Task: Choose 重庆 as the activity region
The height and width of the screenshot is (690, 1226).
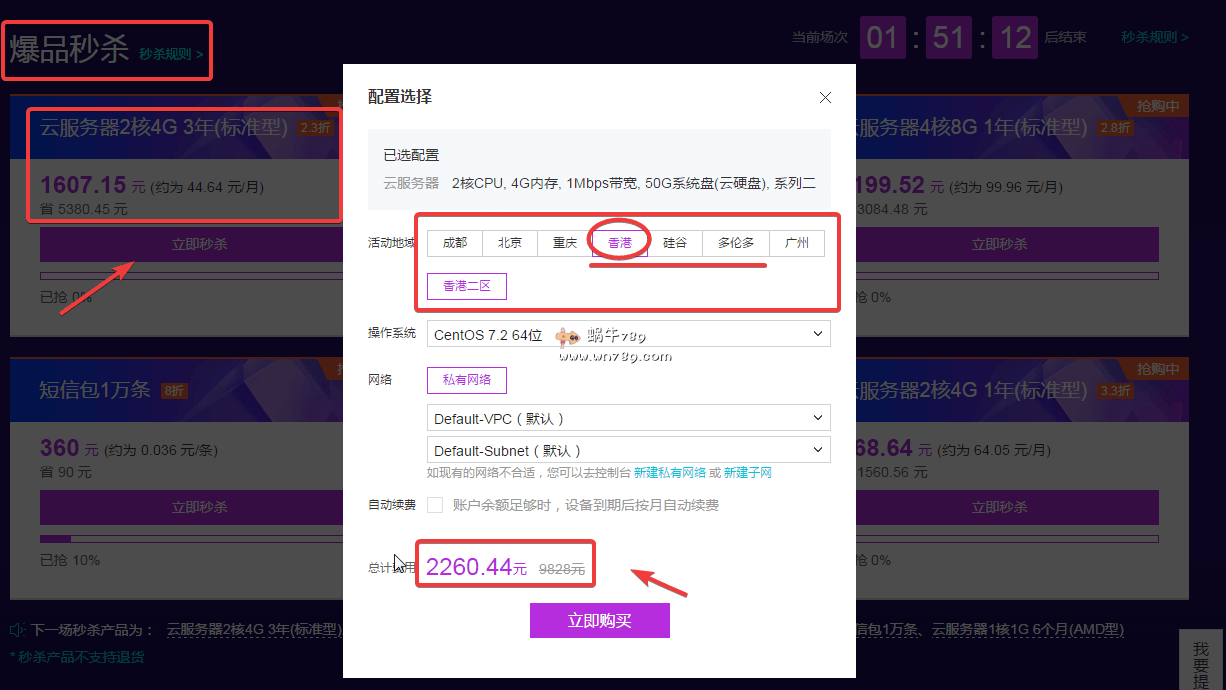Action: point(565,243)
